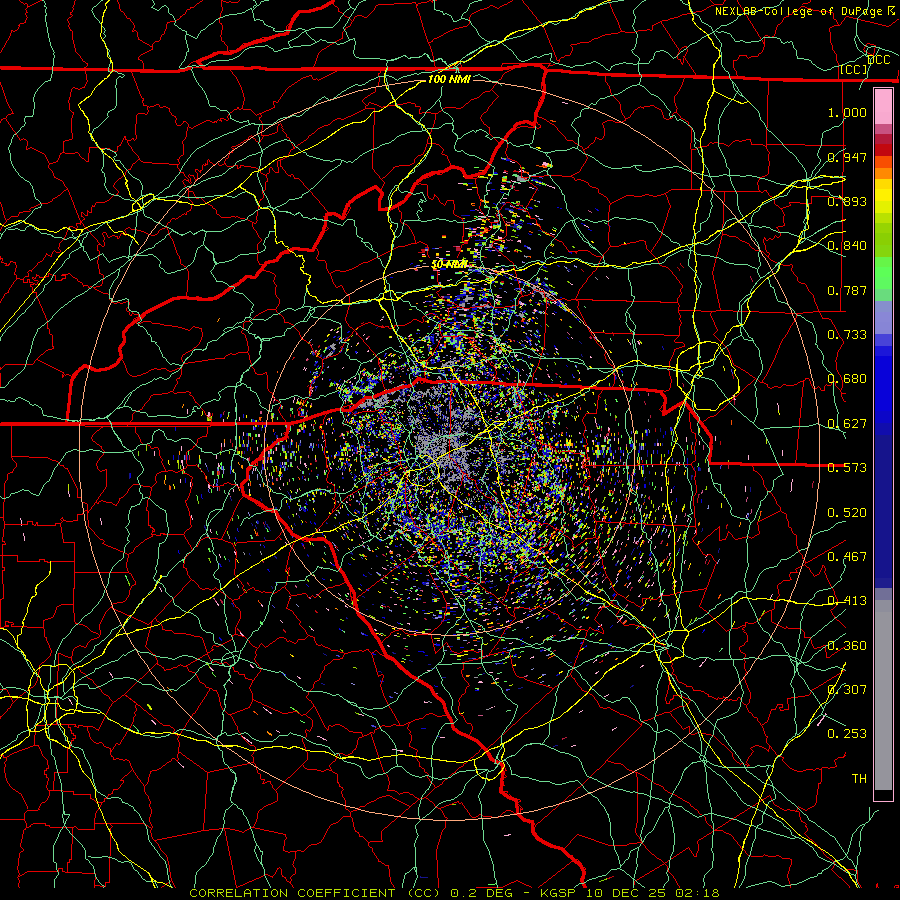
Task: Click the 0.627 legend value
Action: 847,424
